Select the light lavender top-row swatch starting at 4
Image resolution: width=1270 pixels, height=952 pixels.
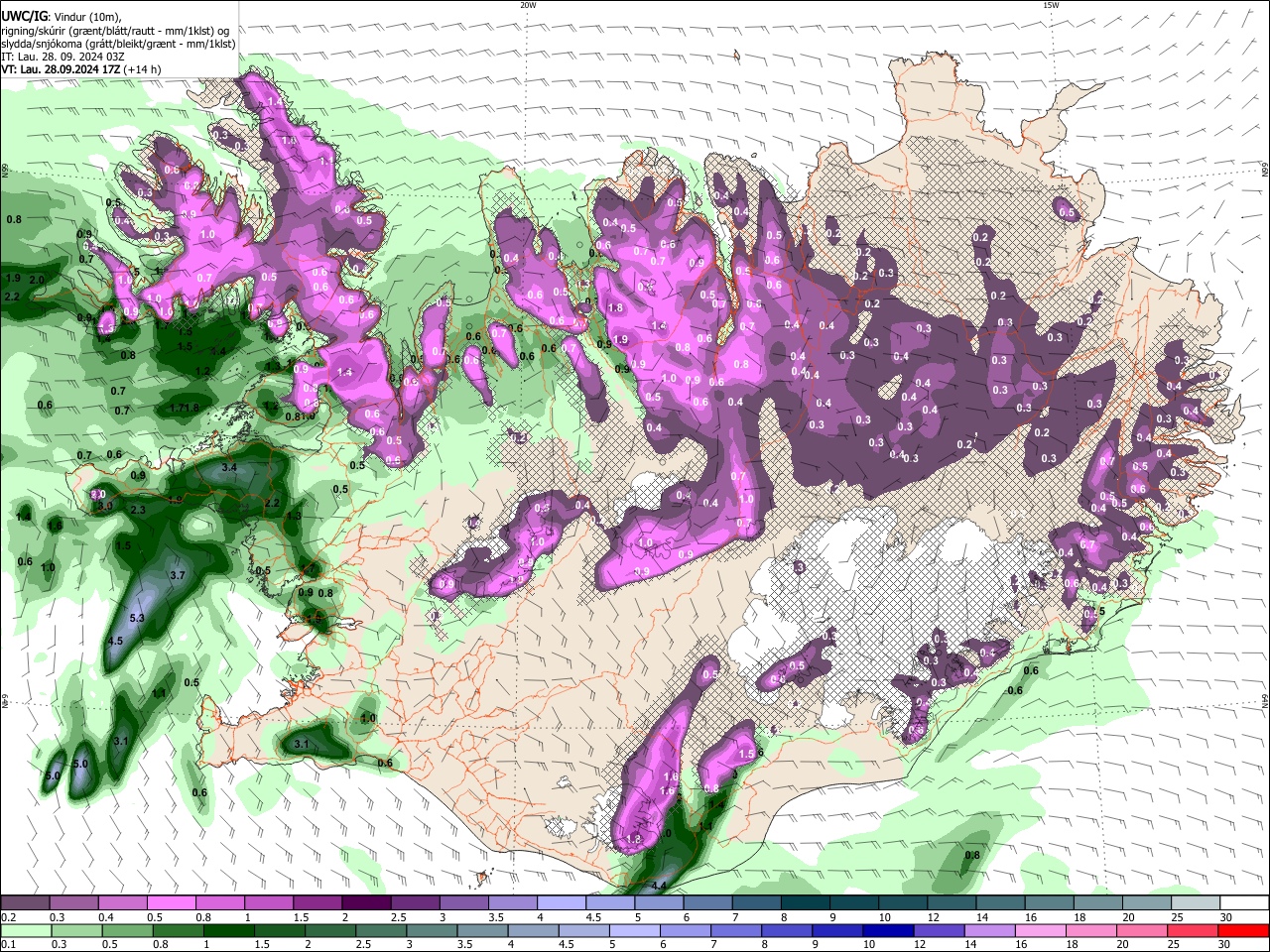(560, 903)
